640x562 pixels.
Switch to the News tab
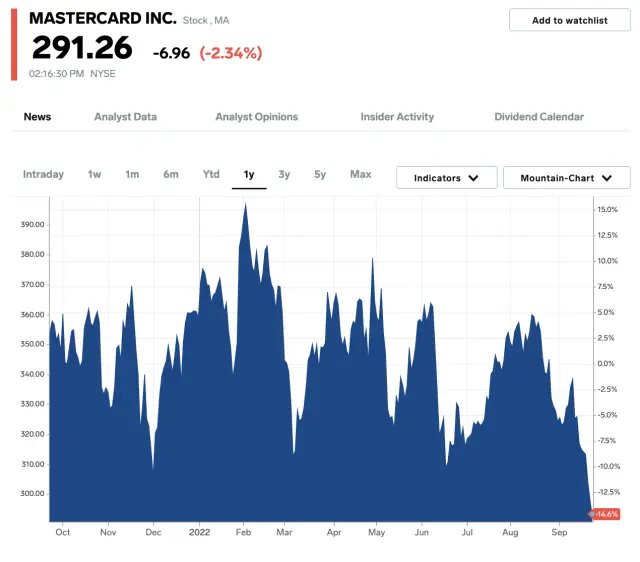(x=37, y=117)
